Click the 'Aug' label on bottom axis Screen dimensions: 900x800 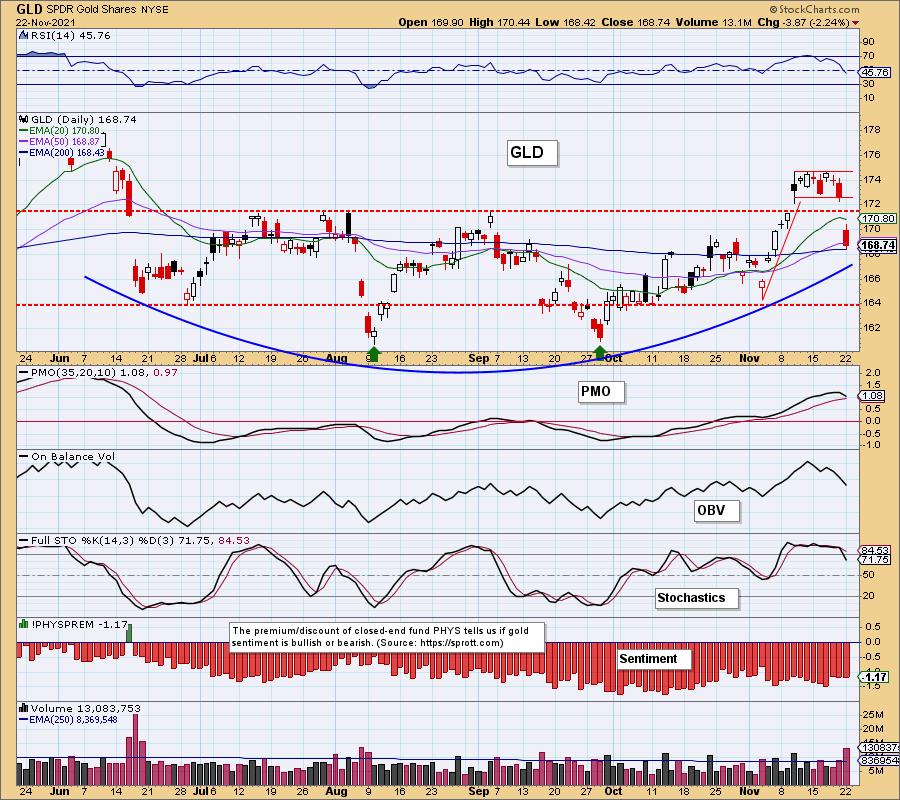(336, 791)
